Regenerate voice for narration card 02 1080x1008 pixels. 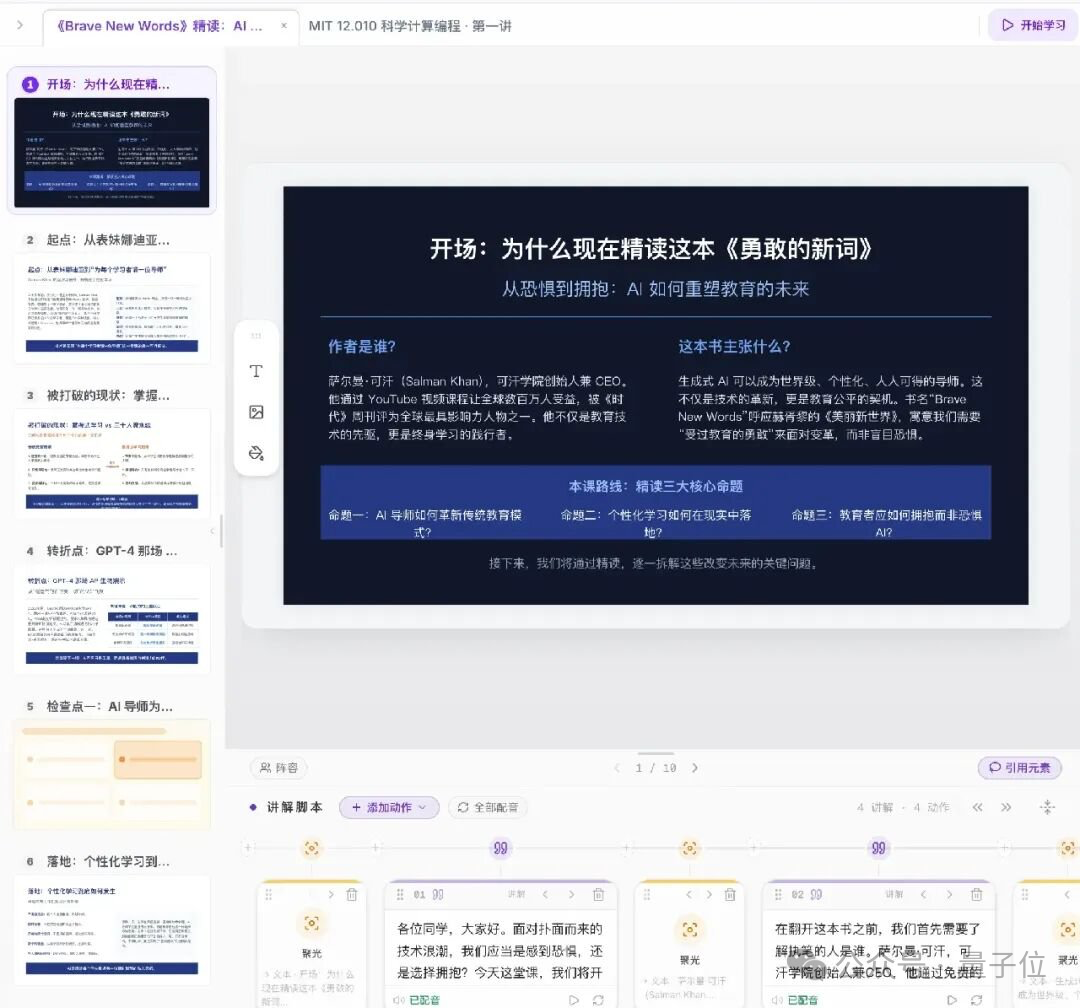click(977, 1000)
